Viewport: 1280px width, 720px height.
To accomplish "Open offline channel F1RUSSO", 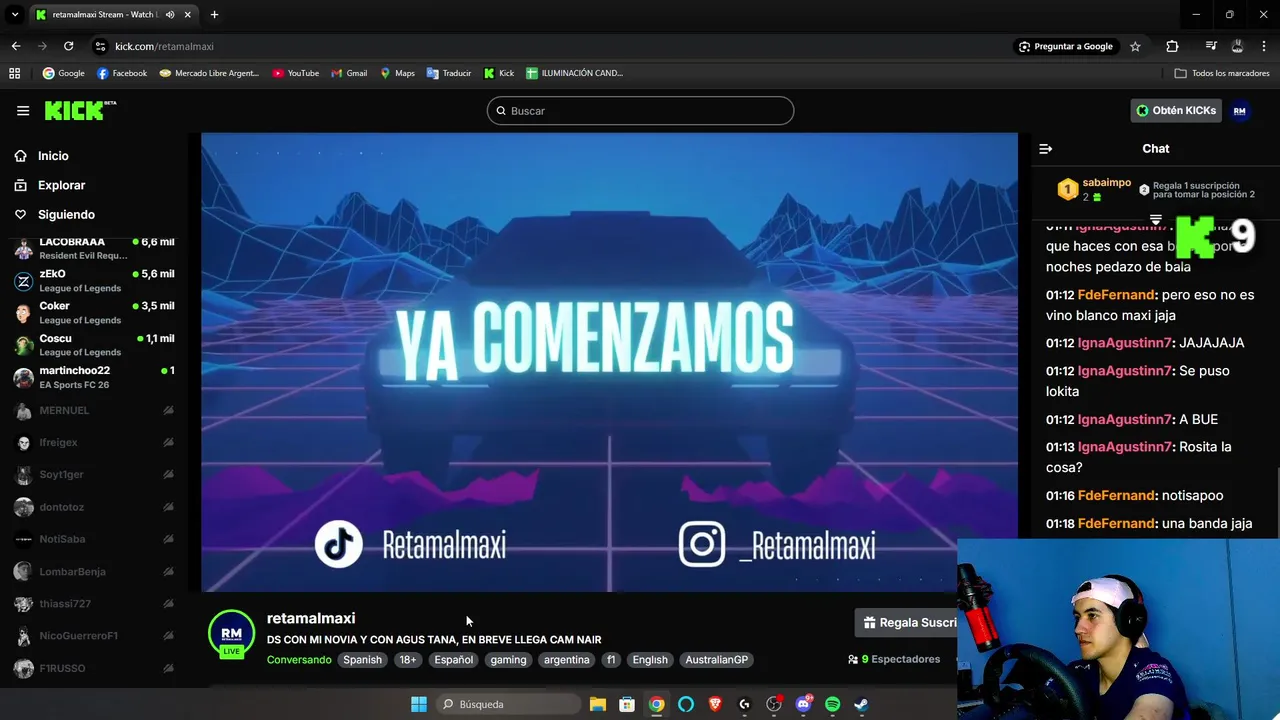I will (95, 668).
